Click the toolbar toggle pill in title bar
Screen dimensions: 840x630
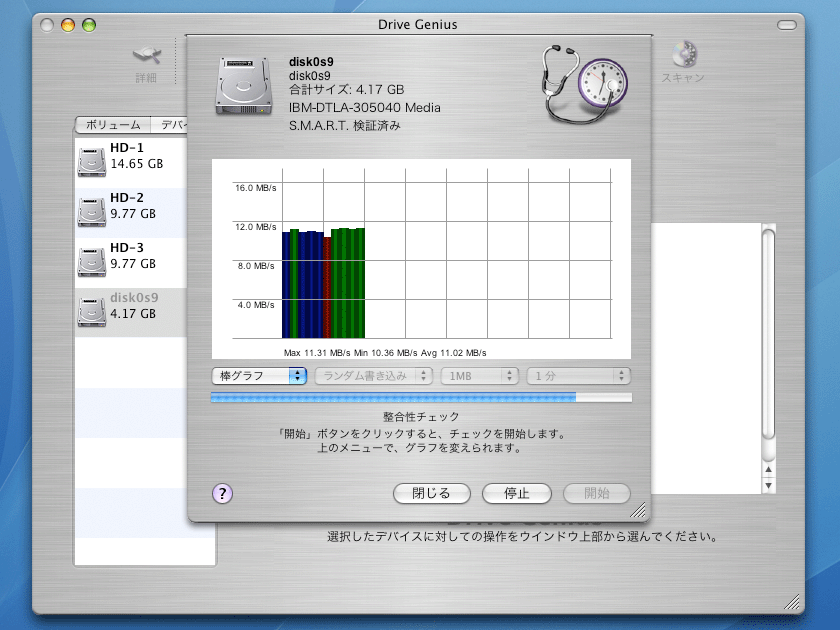(786, 25)
